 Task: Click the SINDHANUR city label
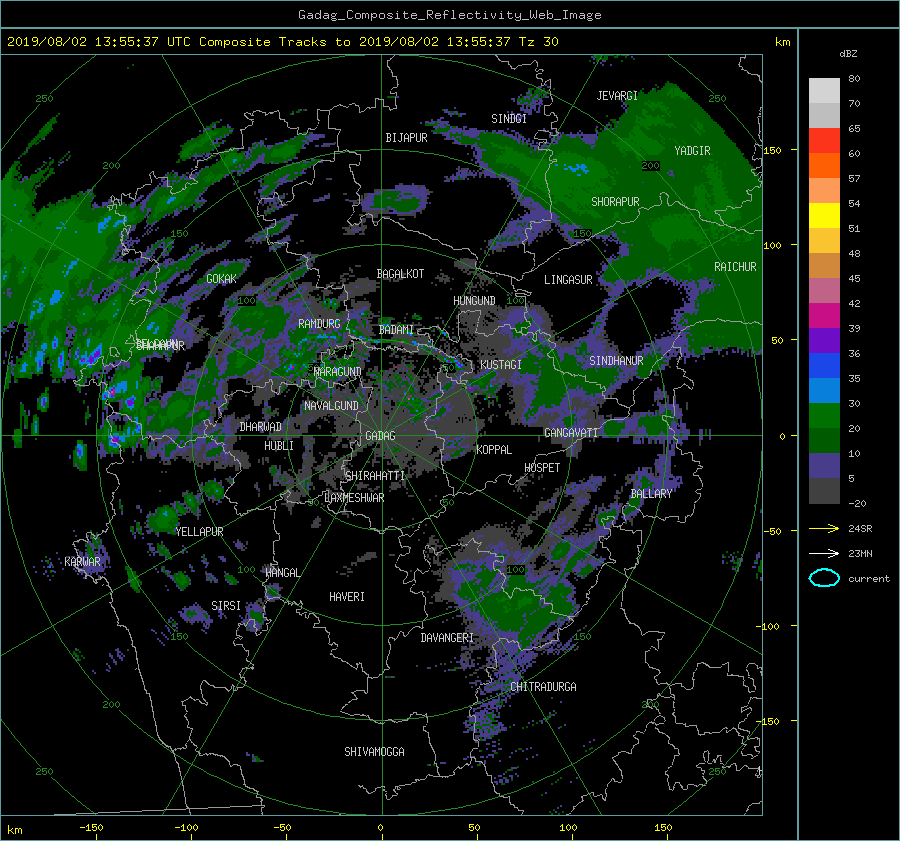pyautogui.click(x=616, y=361)
